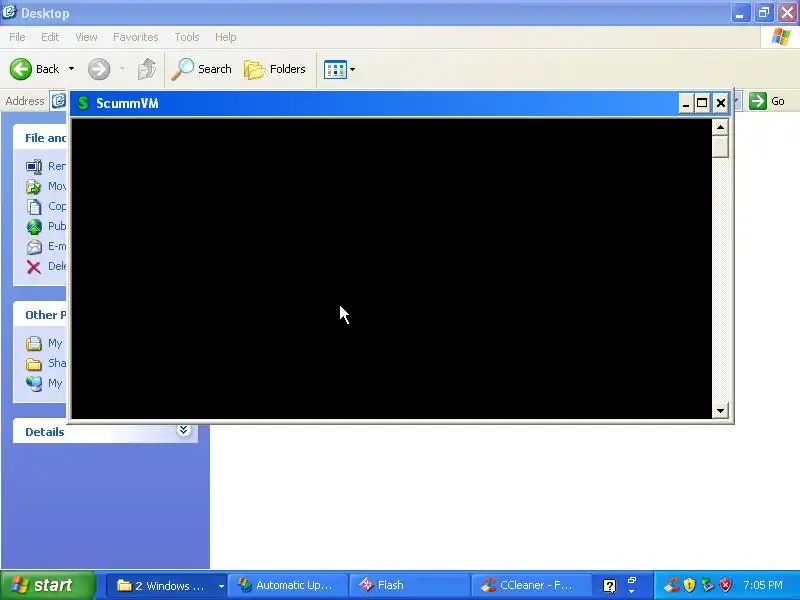Click the Move task icon in sidebar
This screenshot has height=600, width=800.
(34, 186)
